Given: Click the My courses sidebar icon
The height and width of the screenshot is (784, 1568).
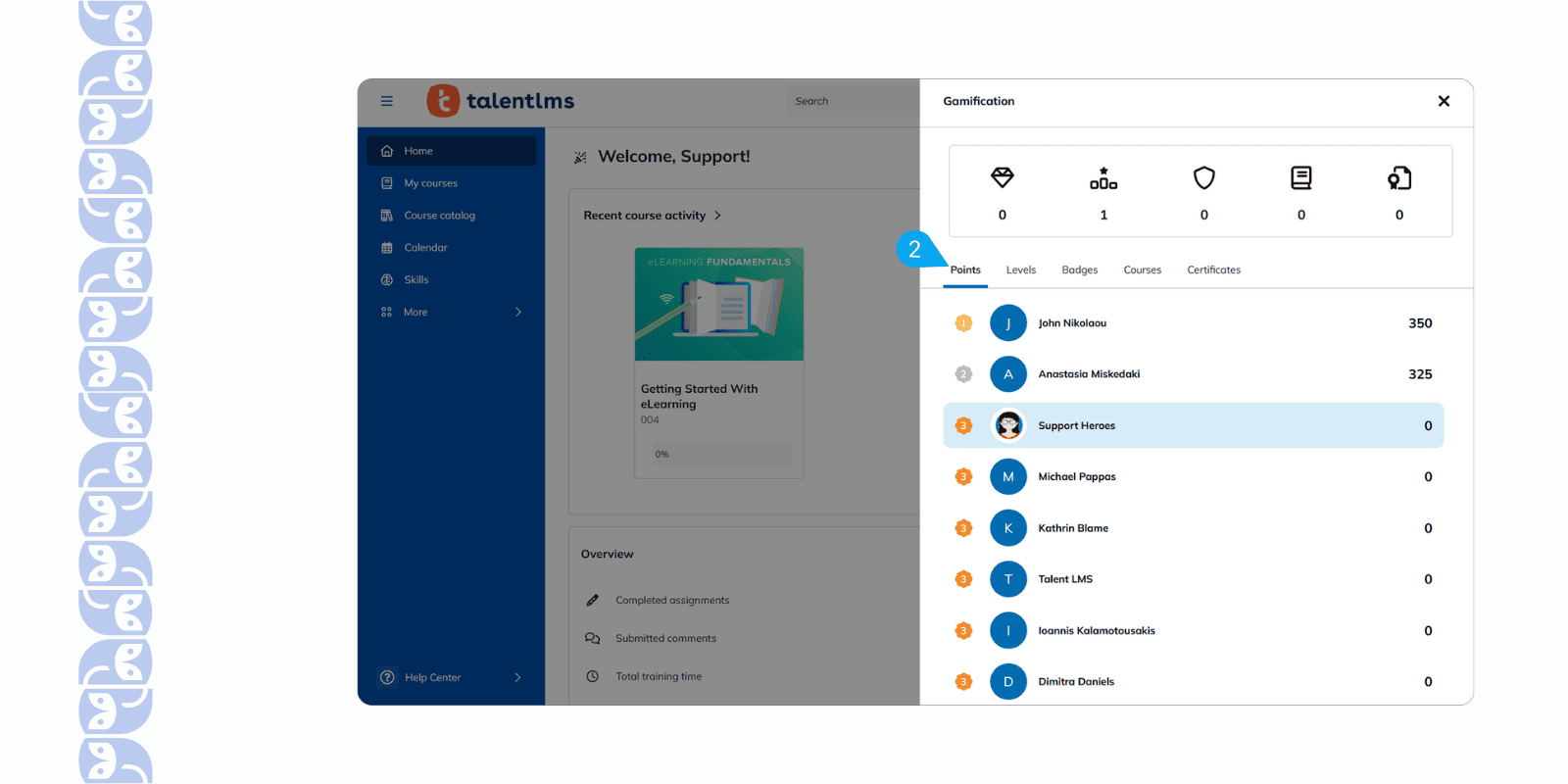Looking at the screenshot, I should (387, 183).
